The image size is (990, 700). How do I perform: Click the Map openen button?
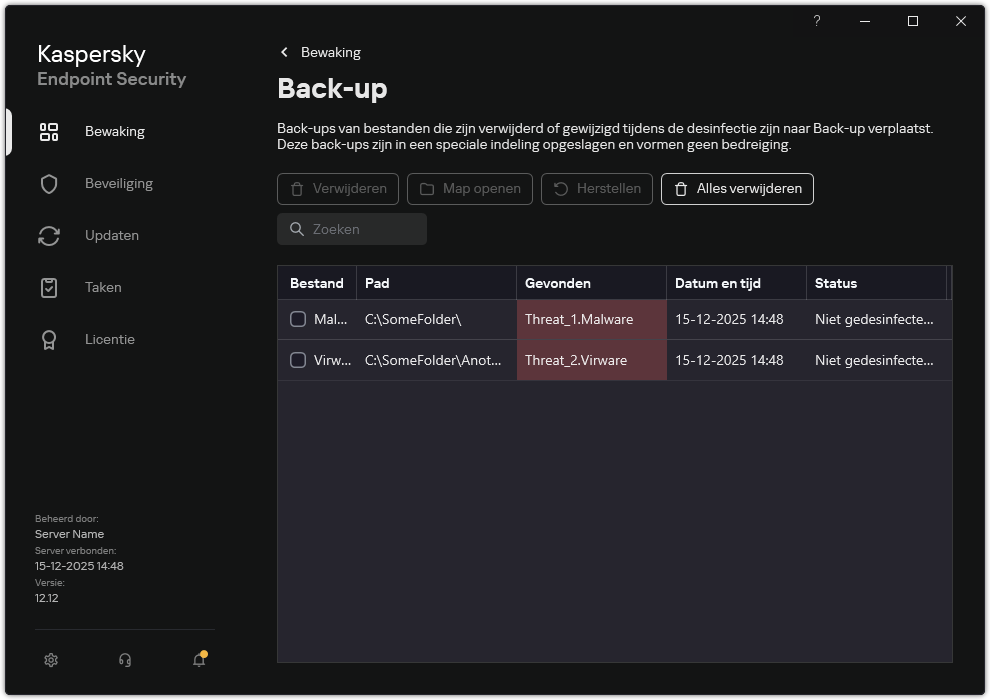click(469, 189)
